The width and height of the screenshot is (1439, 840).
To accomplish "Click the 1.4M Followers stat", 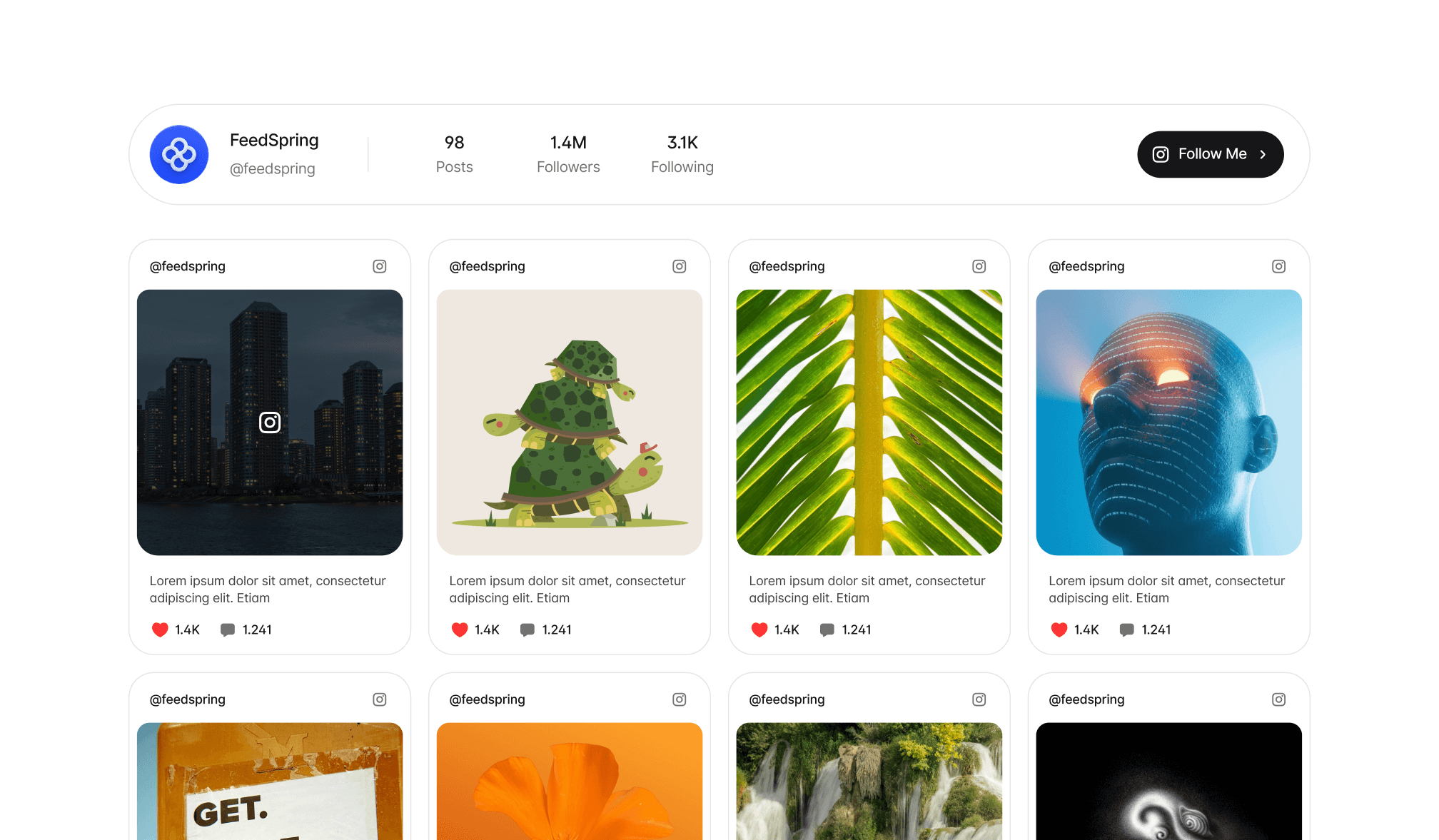I will [x=568, y=154].
